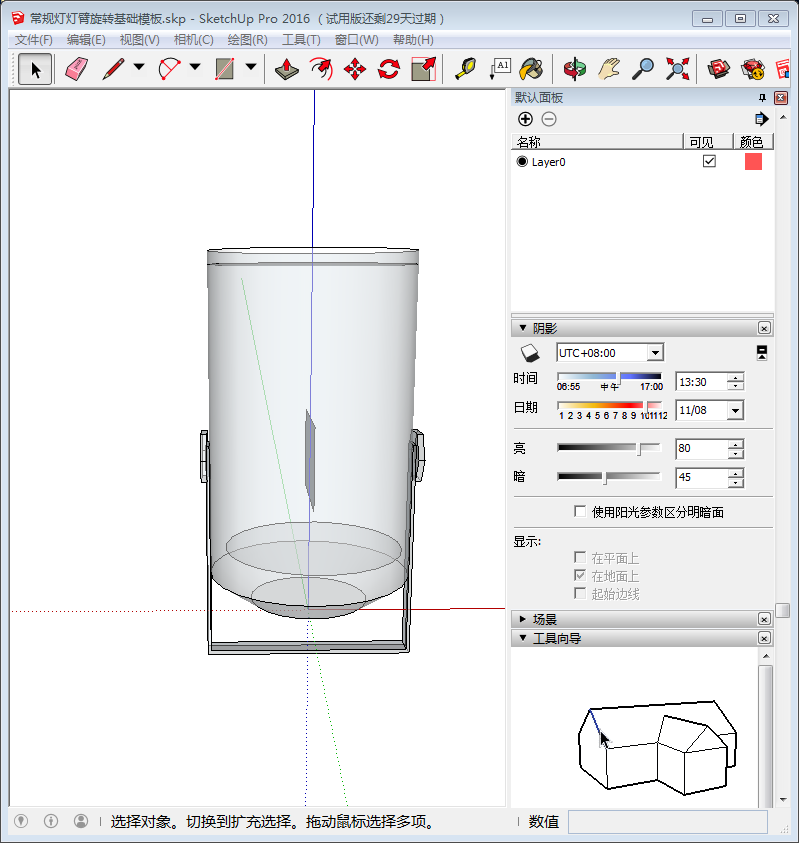Select the Move tool
The width and height of the screenshot is (799, 843).
(x=355, y=68)
